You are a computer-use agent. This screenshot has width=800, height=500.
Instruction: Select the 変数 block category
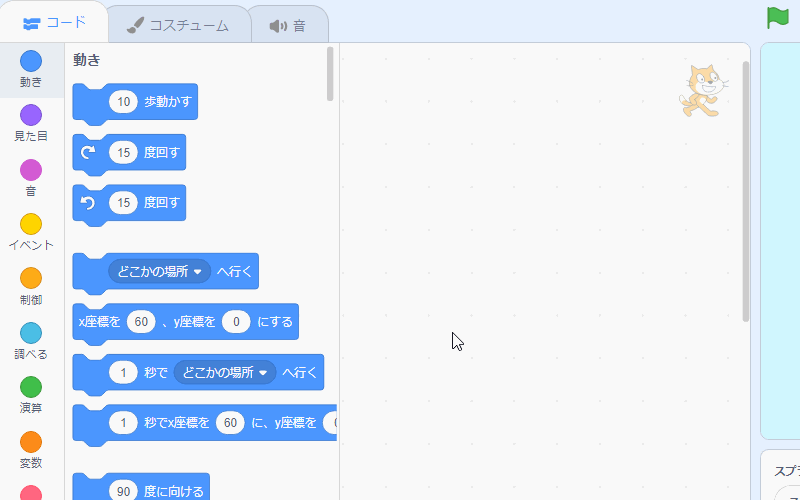click(31, 450)
